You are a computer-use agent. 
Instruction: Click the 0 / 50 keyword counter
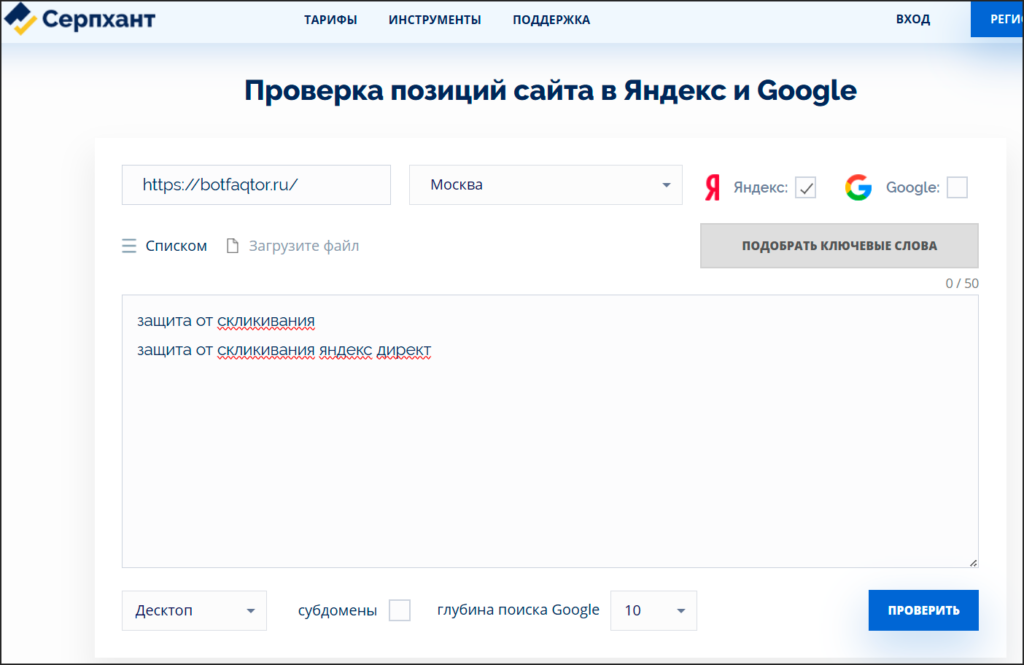pyautogui.click(x=962, y=284)
